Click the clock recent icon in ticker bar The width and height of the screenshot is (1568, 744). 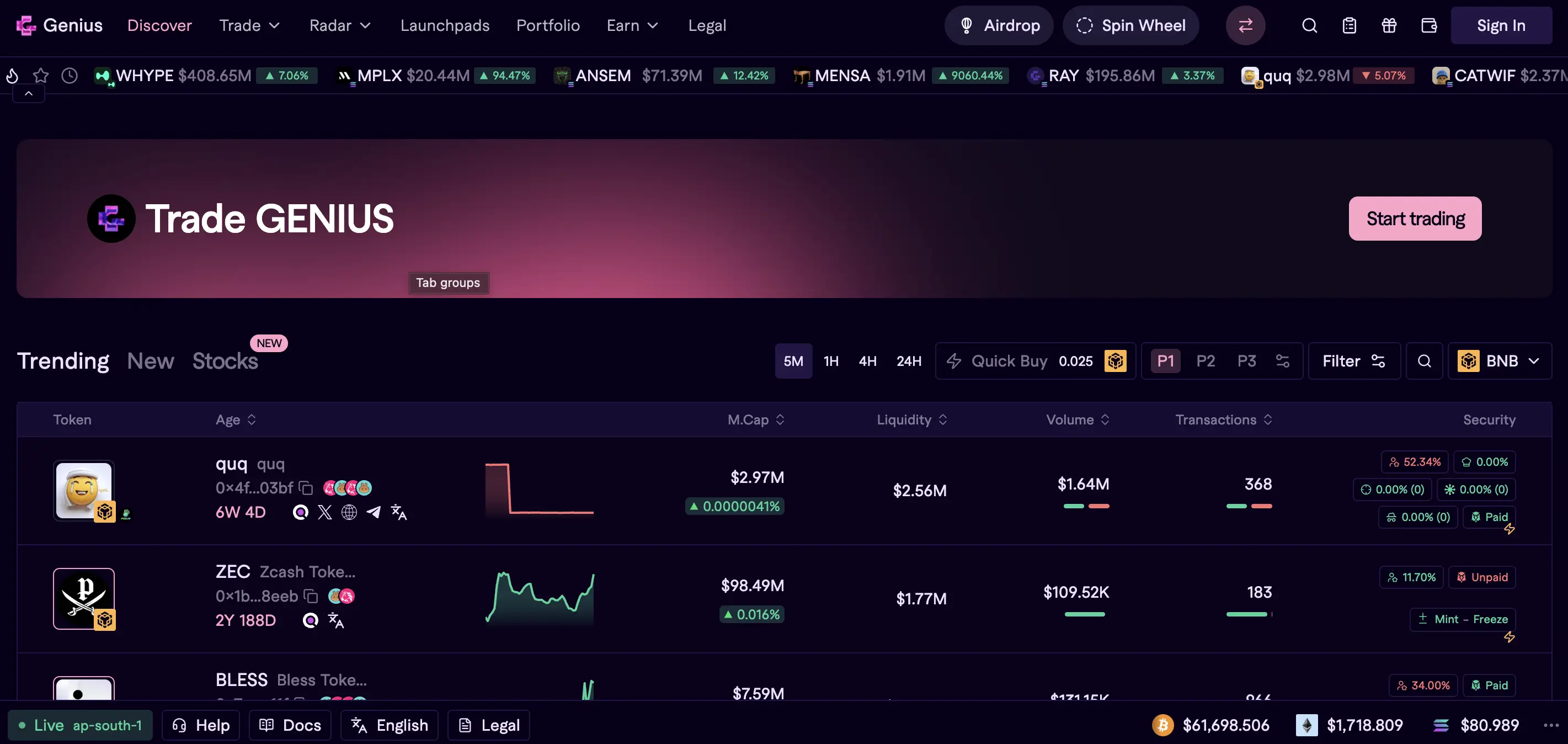tap(70, 76)
